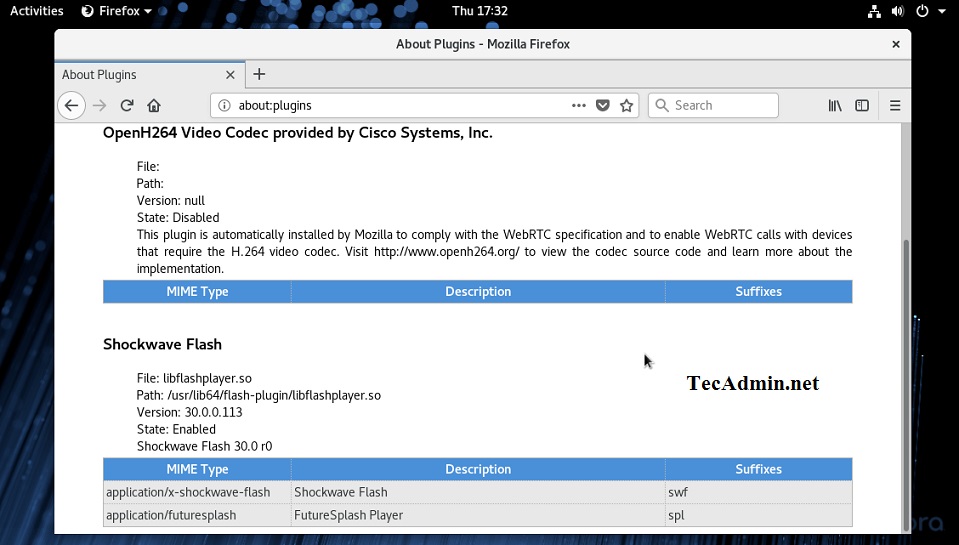Click the 'State: Disabled' line
The width and height of the screenshot is (959, 545).
click(x=178, y=218)
